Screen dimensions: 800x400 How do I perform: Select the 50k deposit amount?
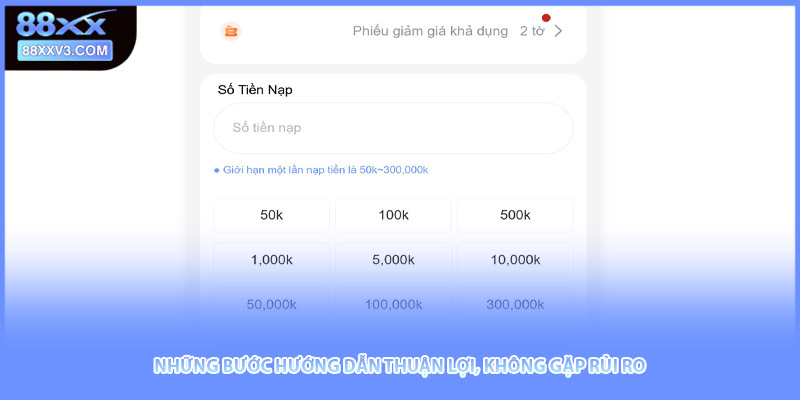click(271, 215)
